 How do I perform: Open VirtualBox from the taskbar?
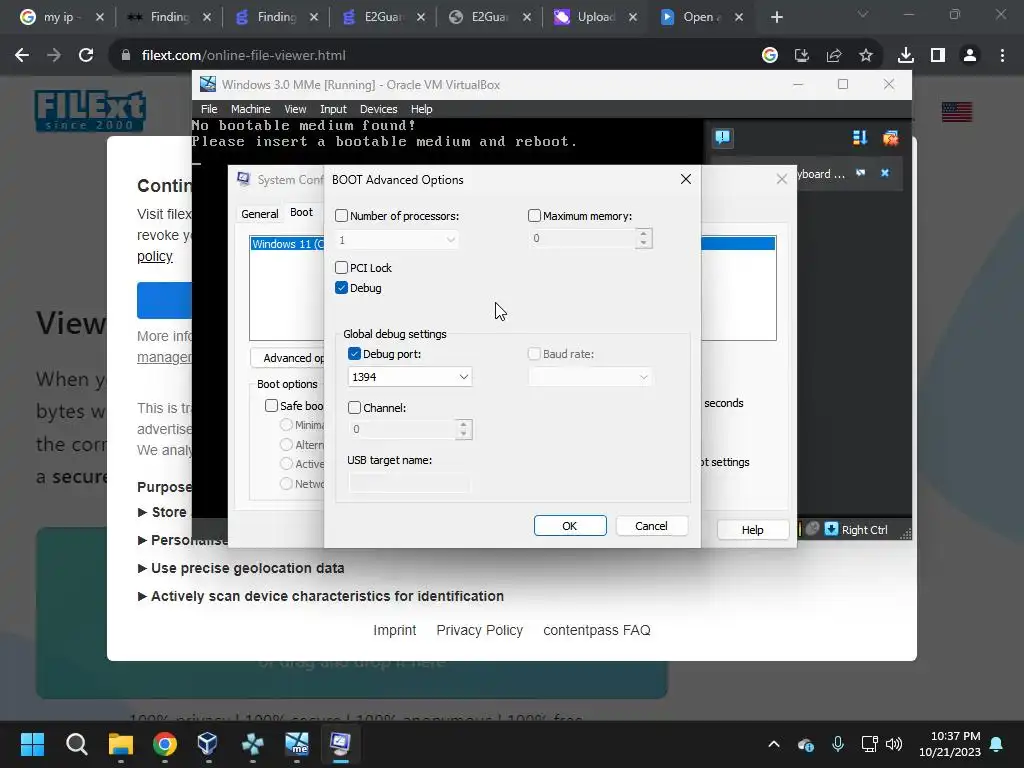[x=208, y=744]
